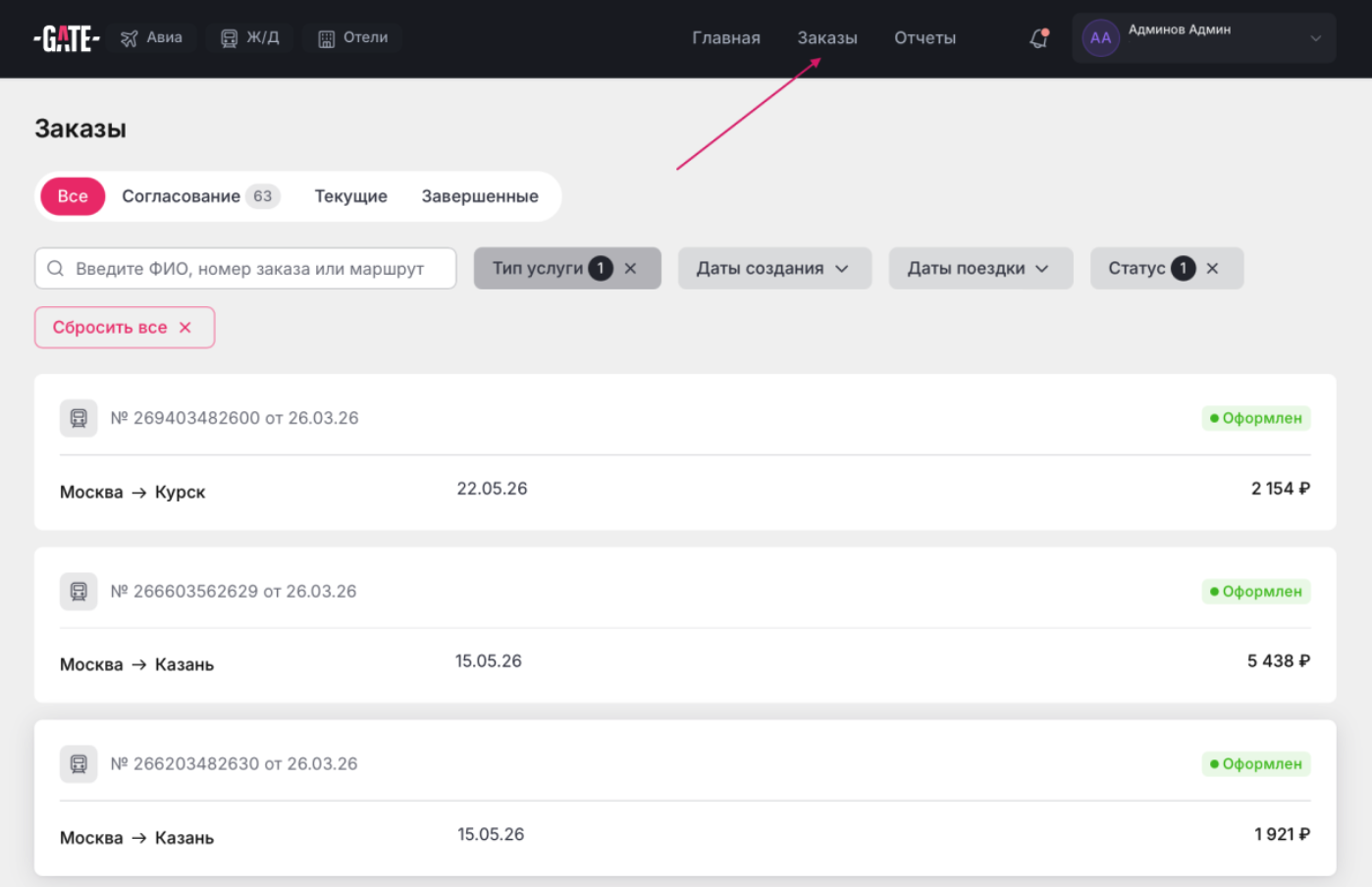Switch to the Завершенные tab
The height and width of the screenshot is (887, 1372).
(x=479, y=196)
